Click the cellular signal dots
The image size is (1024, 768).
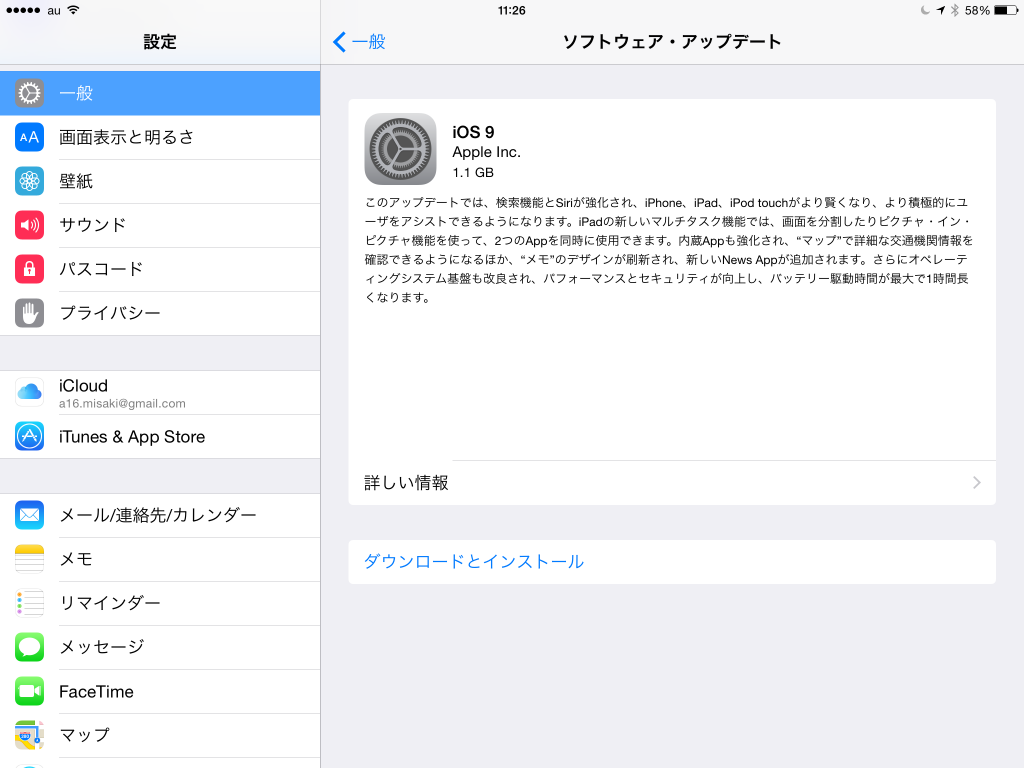pyautogui.click(x=23, y=10)
